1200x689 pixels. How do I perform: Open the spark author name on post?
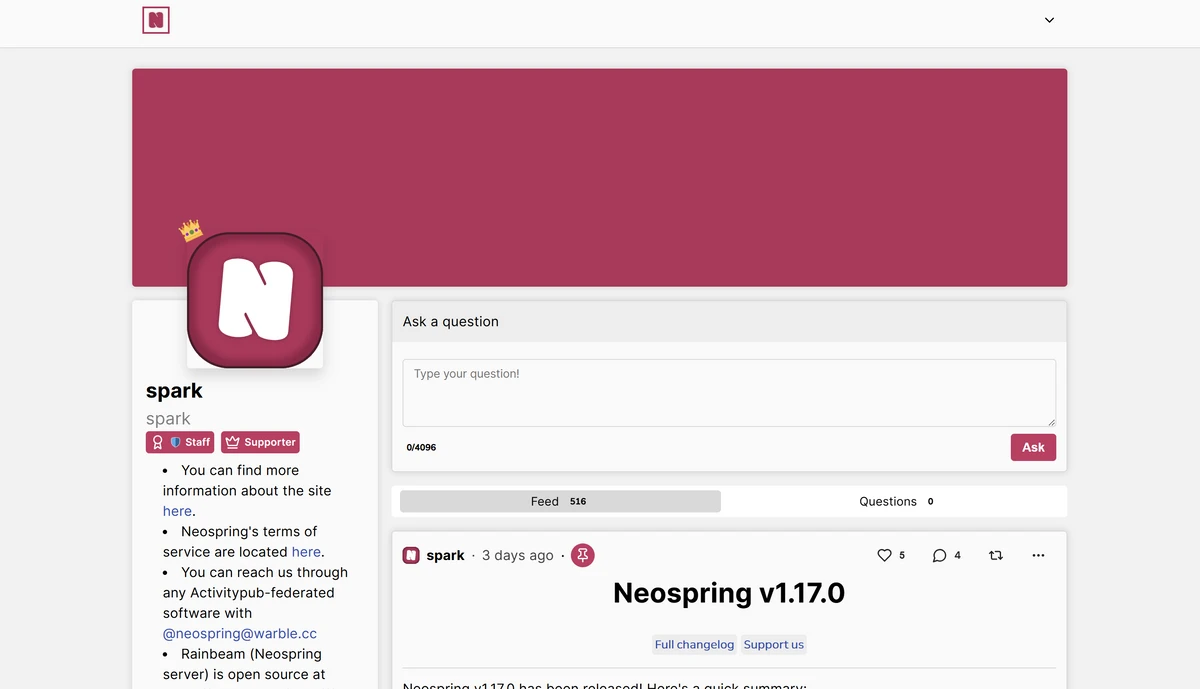tap(445, 555)
